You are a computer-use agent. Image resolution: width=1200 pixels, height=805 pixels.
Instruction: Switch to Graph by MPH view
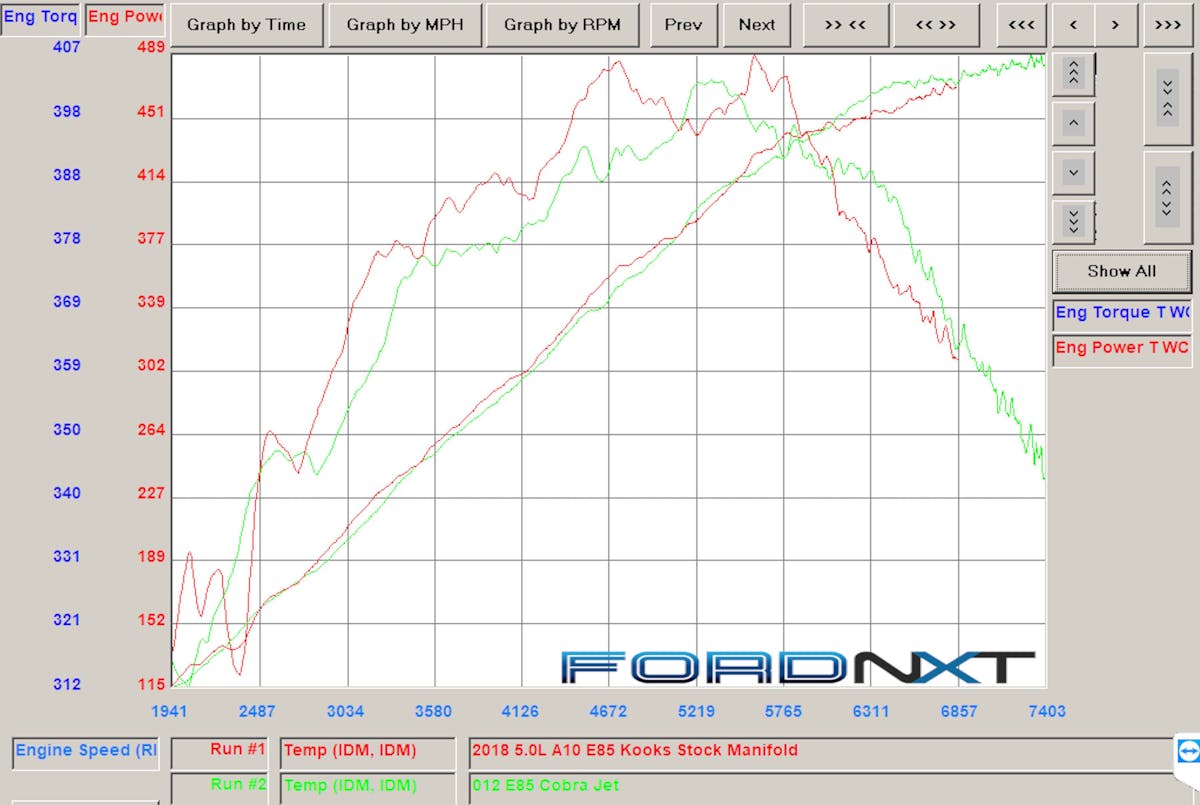click(404, 25)
